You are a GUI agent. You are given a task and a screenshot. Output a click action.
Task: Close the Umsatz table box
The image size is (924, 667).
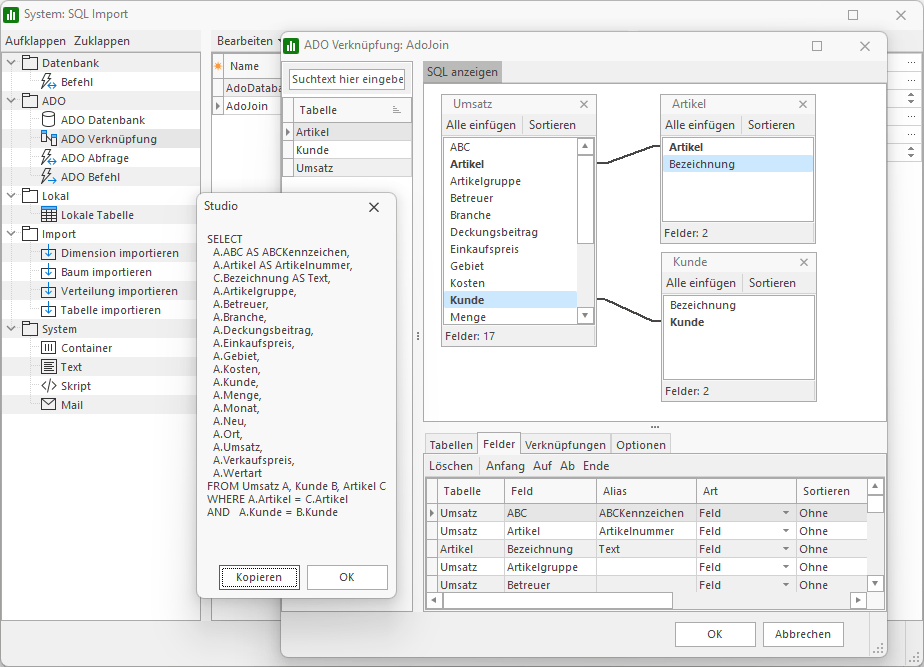(585, 104)
